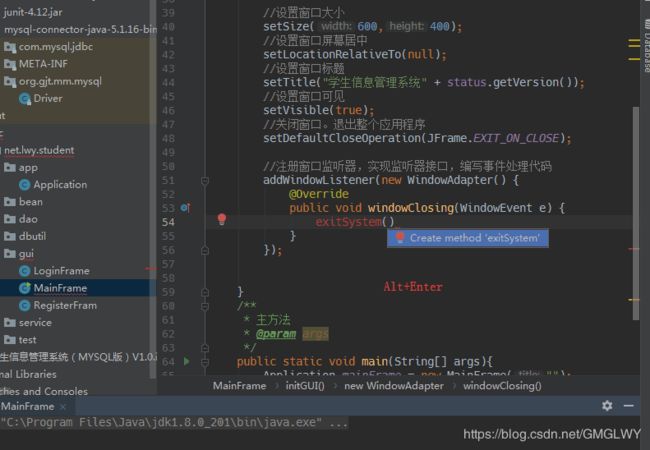Click the setTitle statement on line 44
The image size is (650, 450).
coord(424,82)
